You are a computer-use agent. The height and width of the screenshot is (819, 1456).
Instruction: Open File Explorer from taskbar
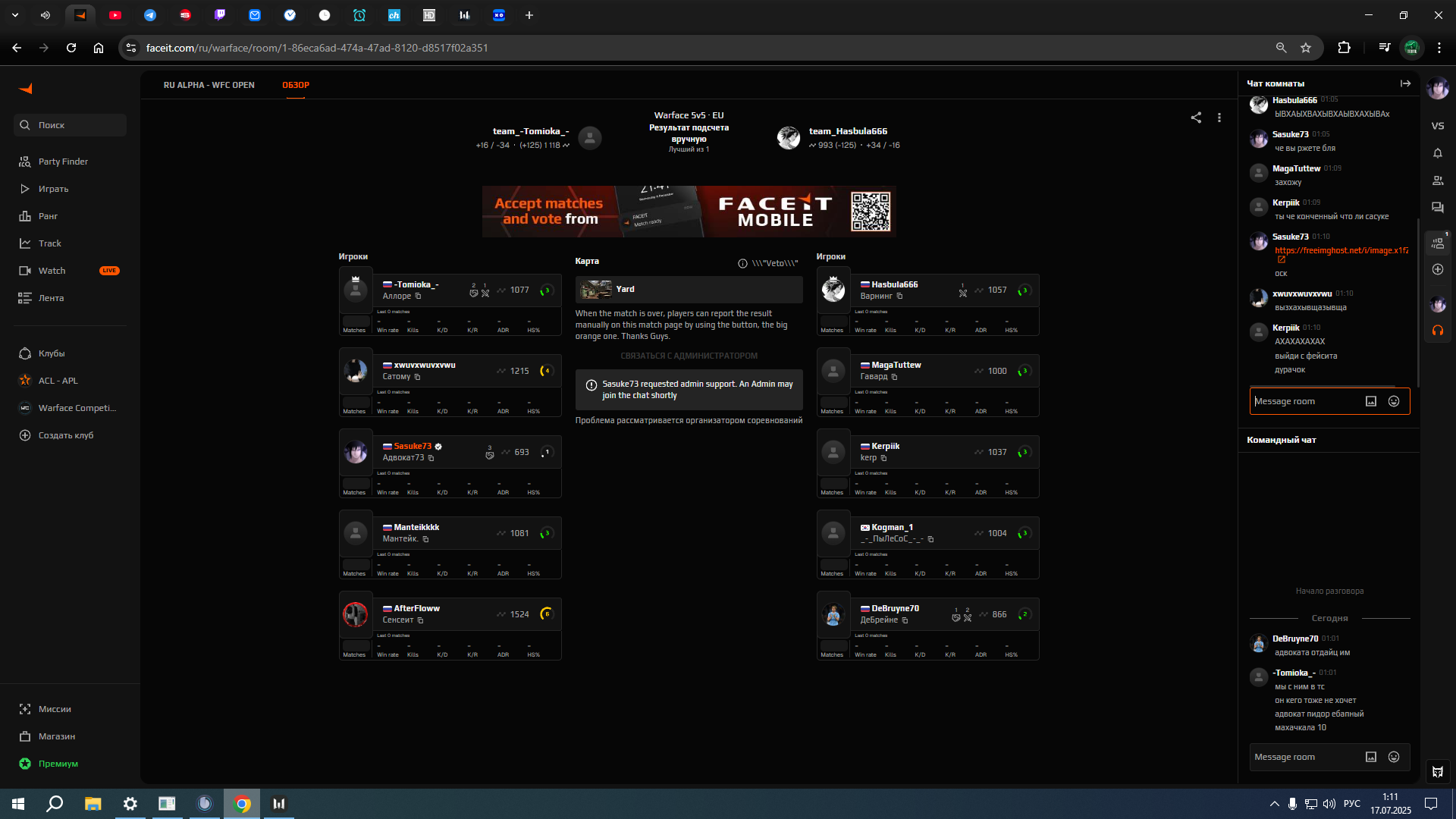pyautogui.click(x=93, y=804)
